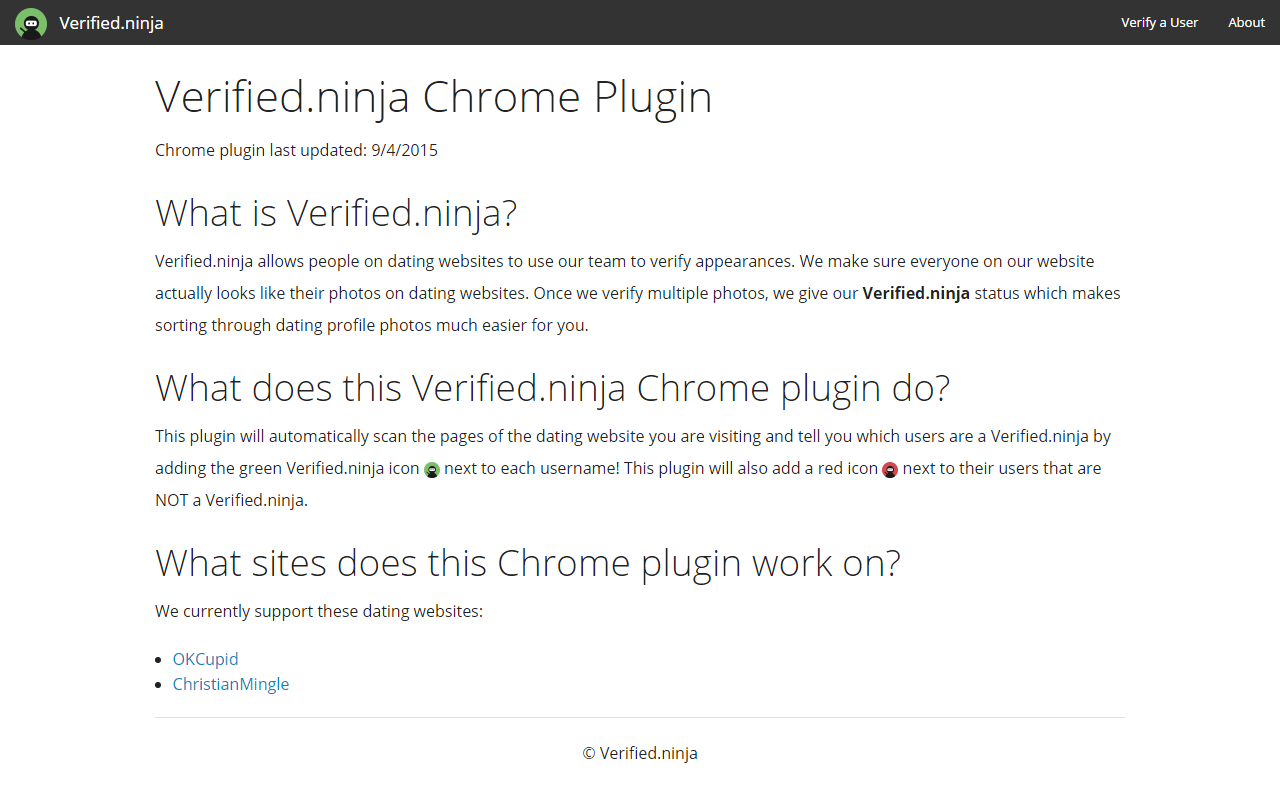Click 'What sites does this Chrome plugin work on?' heading
Screen dimensions: 1280x800
point(528,563)
